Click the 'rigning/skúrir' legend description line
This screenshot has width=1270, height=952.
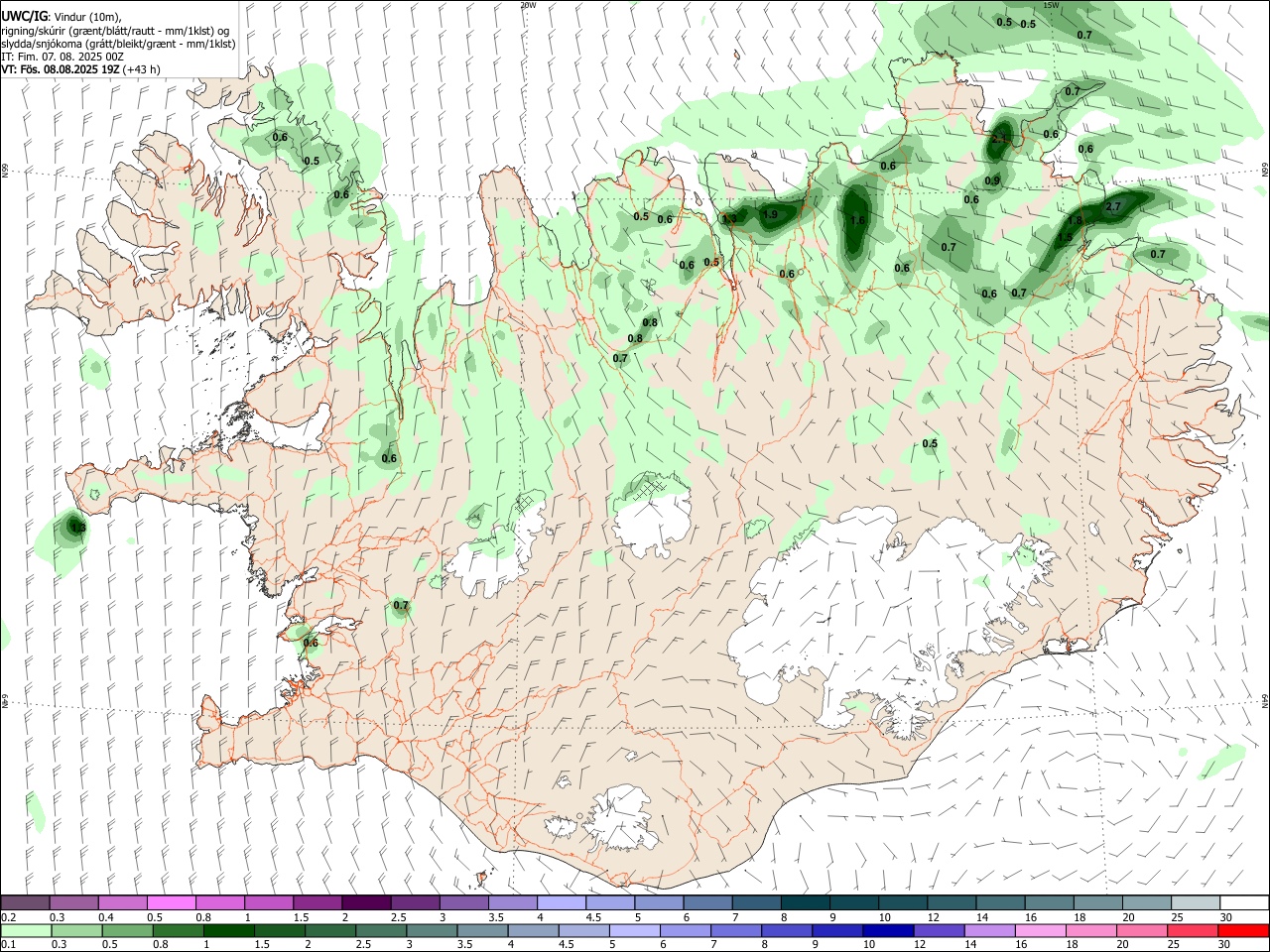[x=115, y=31]
